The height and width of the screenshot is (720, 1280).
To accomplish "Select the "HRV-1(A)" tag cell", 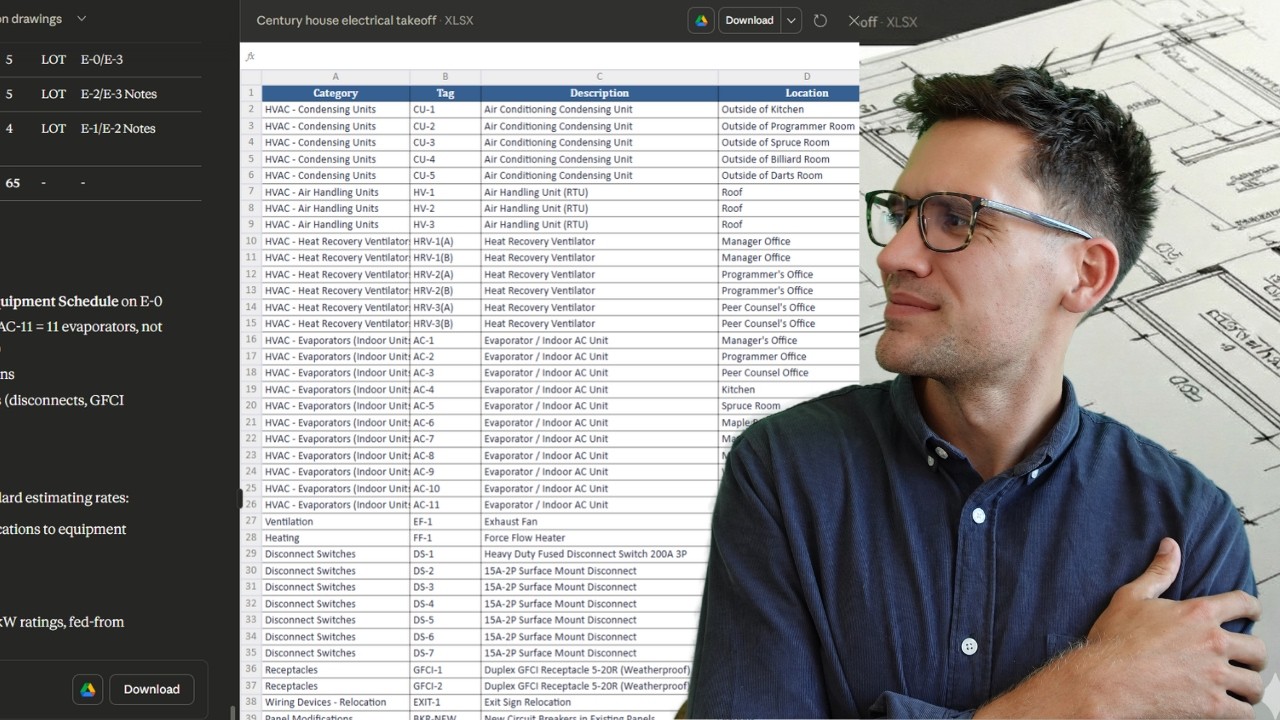I will (x=445, y=241).
